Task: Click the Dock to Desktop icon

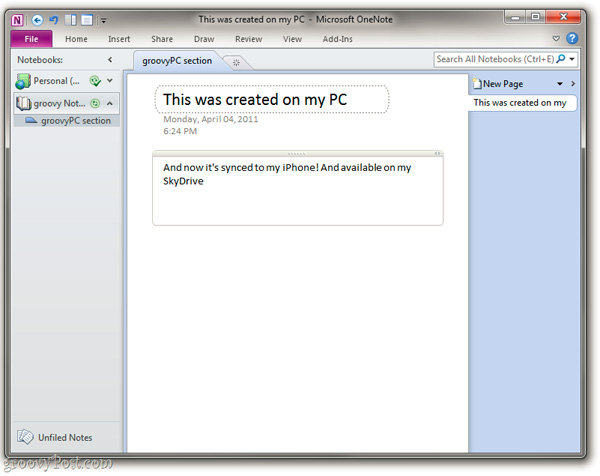Action: pyautogui.click(x=71, y=20)
